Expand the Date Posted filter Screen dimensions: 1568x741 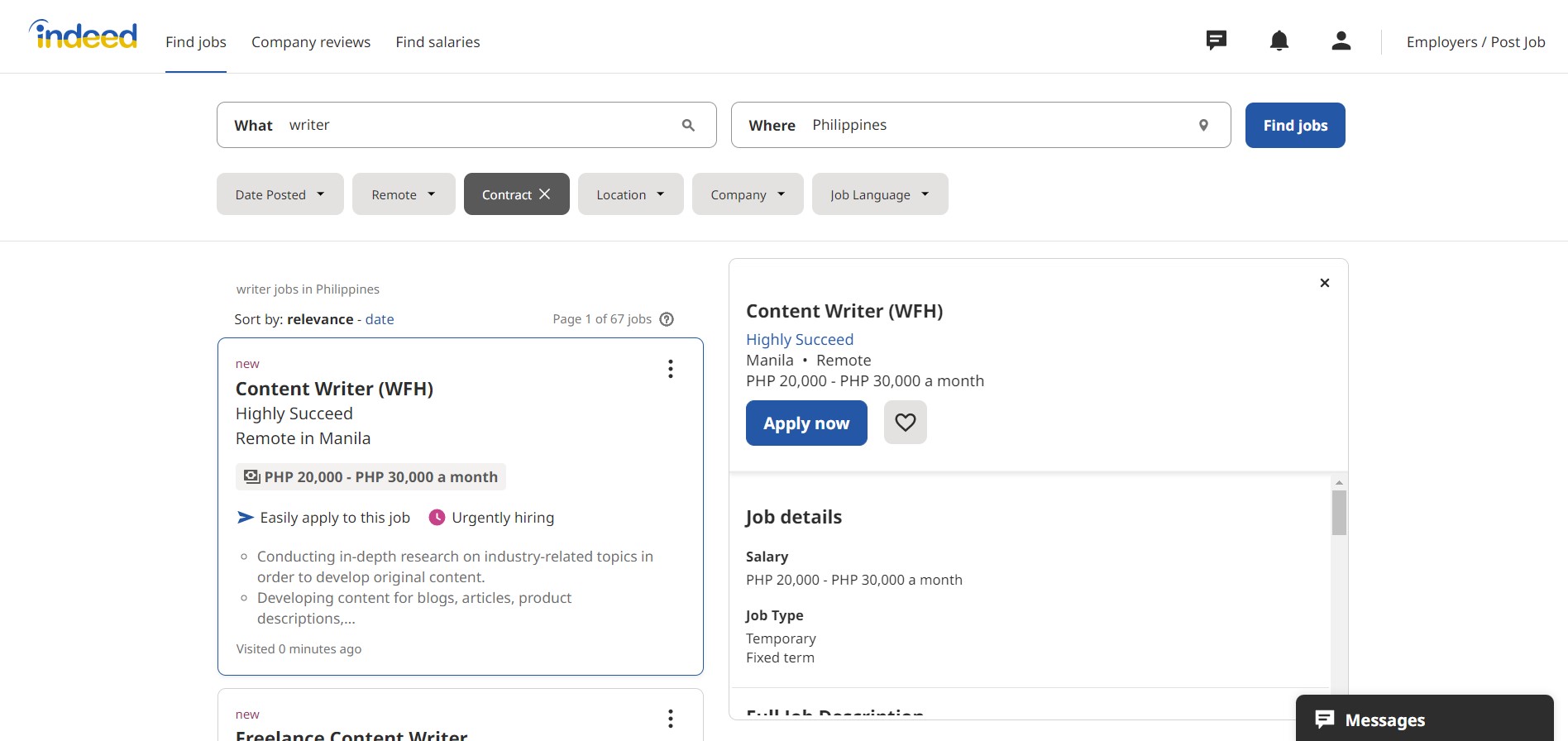pos(280,194)
